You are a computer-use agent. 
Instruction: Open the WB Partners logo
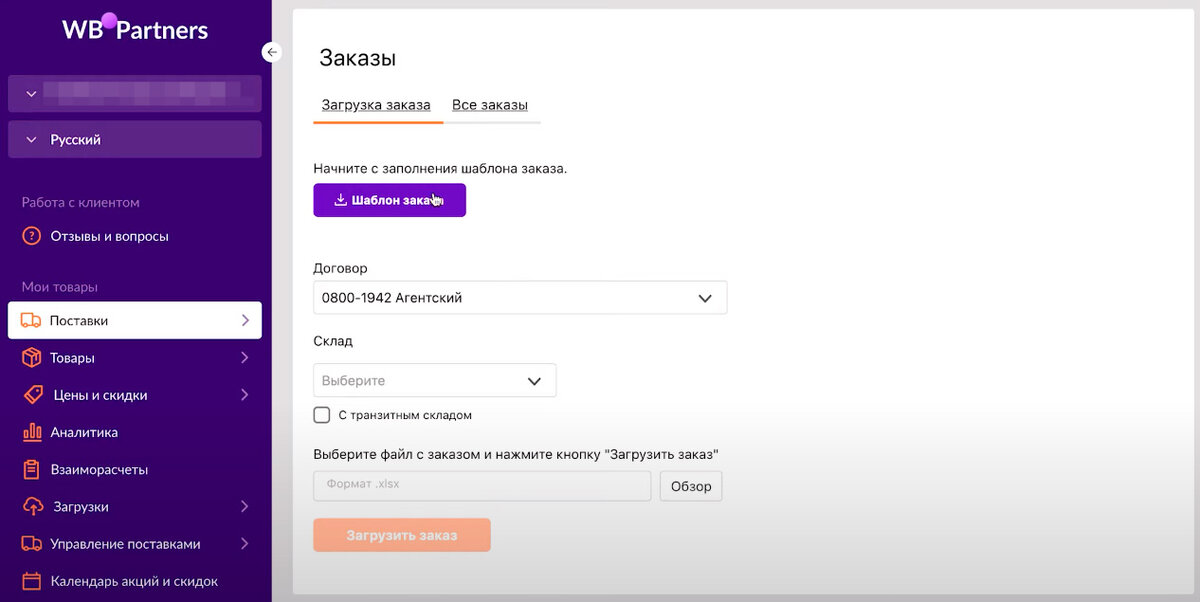point(135,28)
